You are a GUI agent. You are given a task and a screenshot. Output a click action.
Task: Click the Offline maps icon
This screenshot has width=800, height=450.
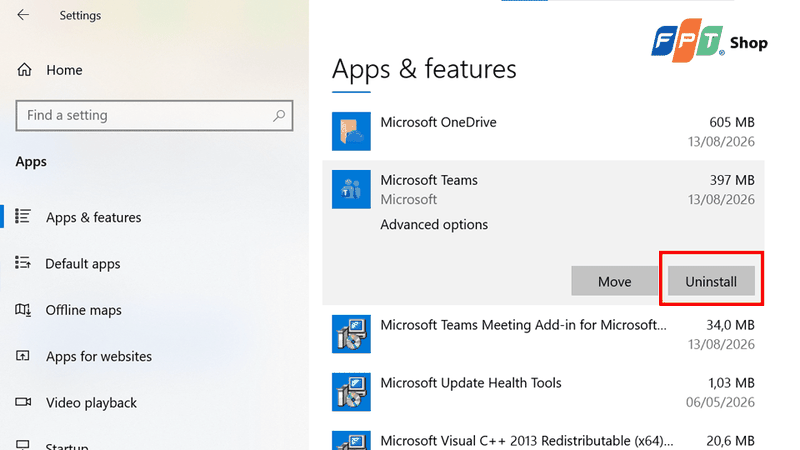(x=22, y=309)
